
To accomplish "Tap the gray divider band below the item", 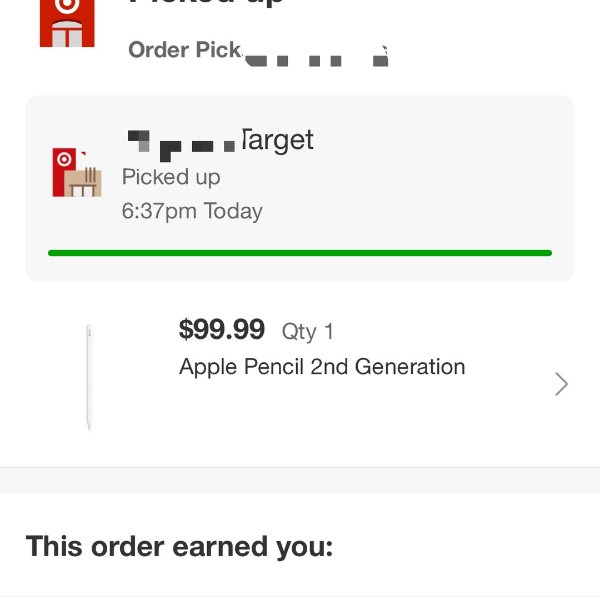I will tap(300, 480).
